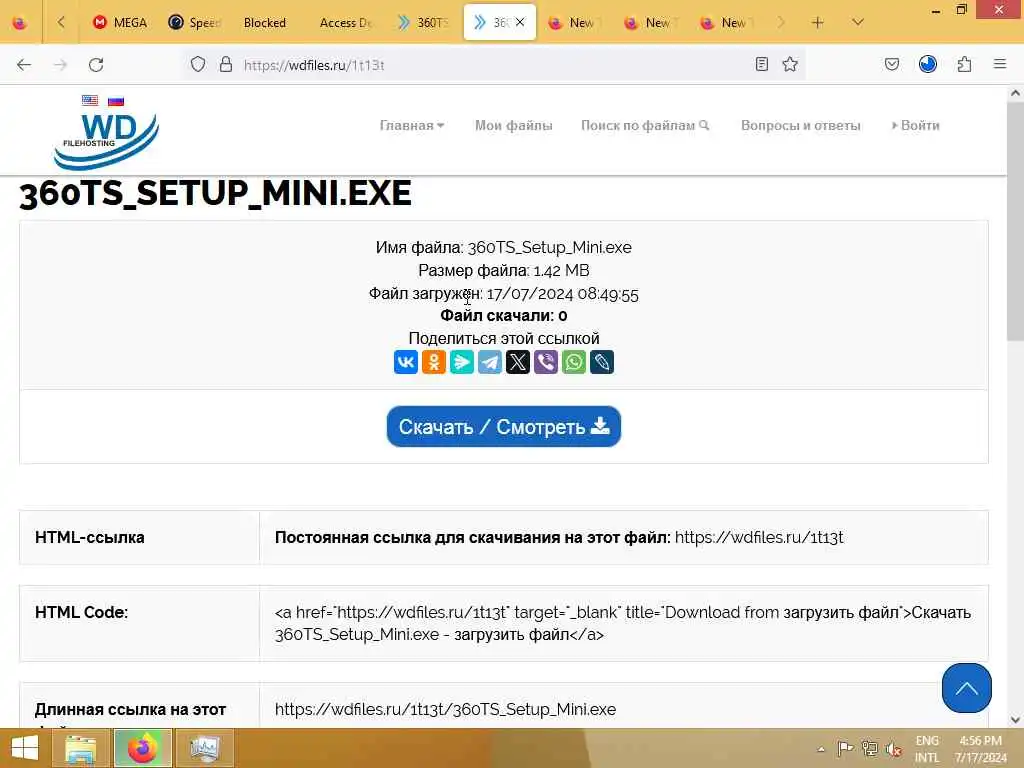This screenshot has width=1024, height=768.
Task: Click the blue scroll-to-top arrow button
Action: click(x=967, y=688)
